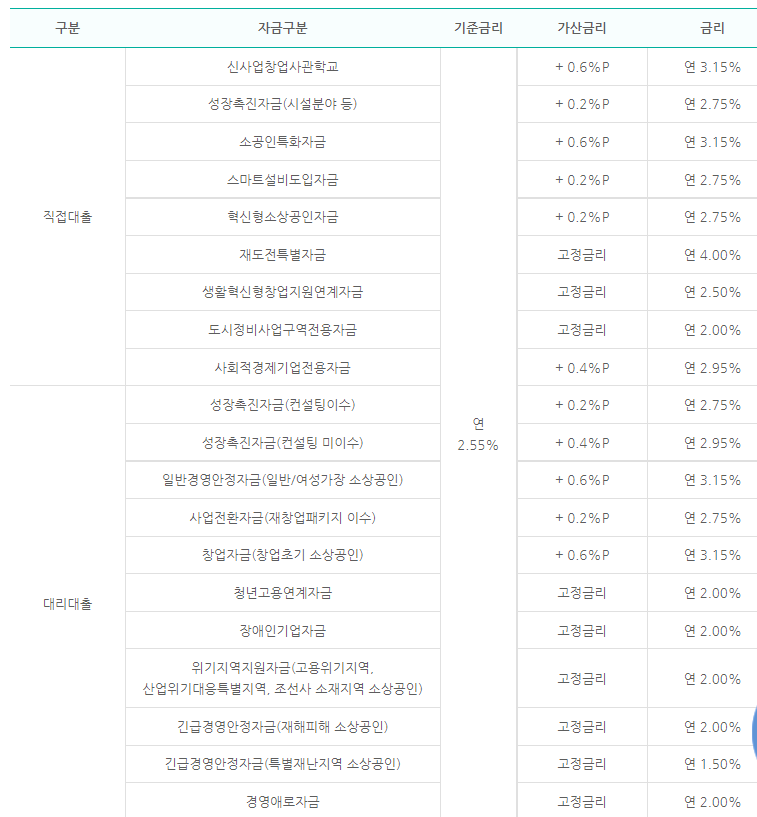Click '+ 0.2%P' in 성장촉진자금(시설분야 등) row
The width and height of the screenshot is (757, 817).
582,104
